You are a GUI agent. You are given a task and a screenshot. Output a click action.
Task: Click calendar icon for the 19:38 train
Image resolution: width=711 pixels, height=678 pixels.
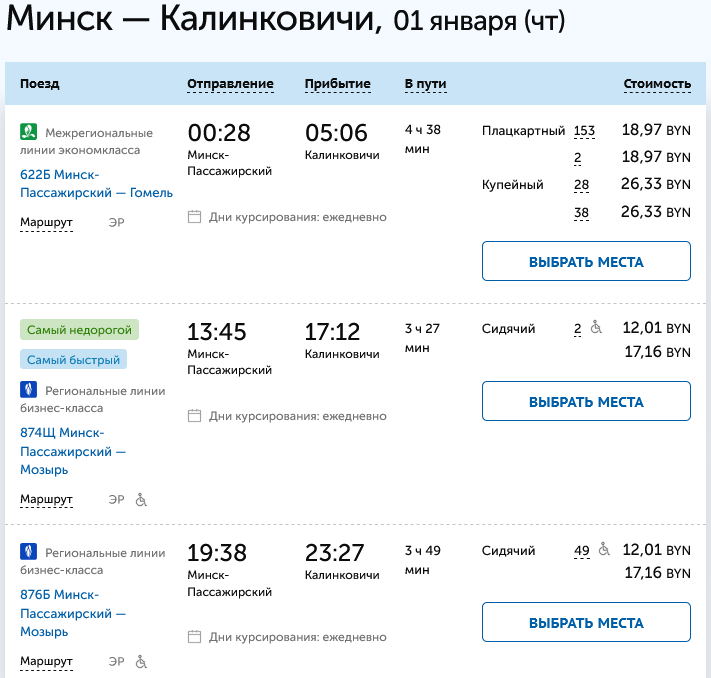pos(195,637)
